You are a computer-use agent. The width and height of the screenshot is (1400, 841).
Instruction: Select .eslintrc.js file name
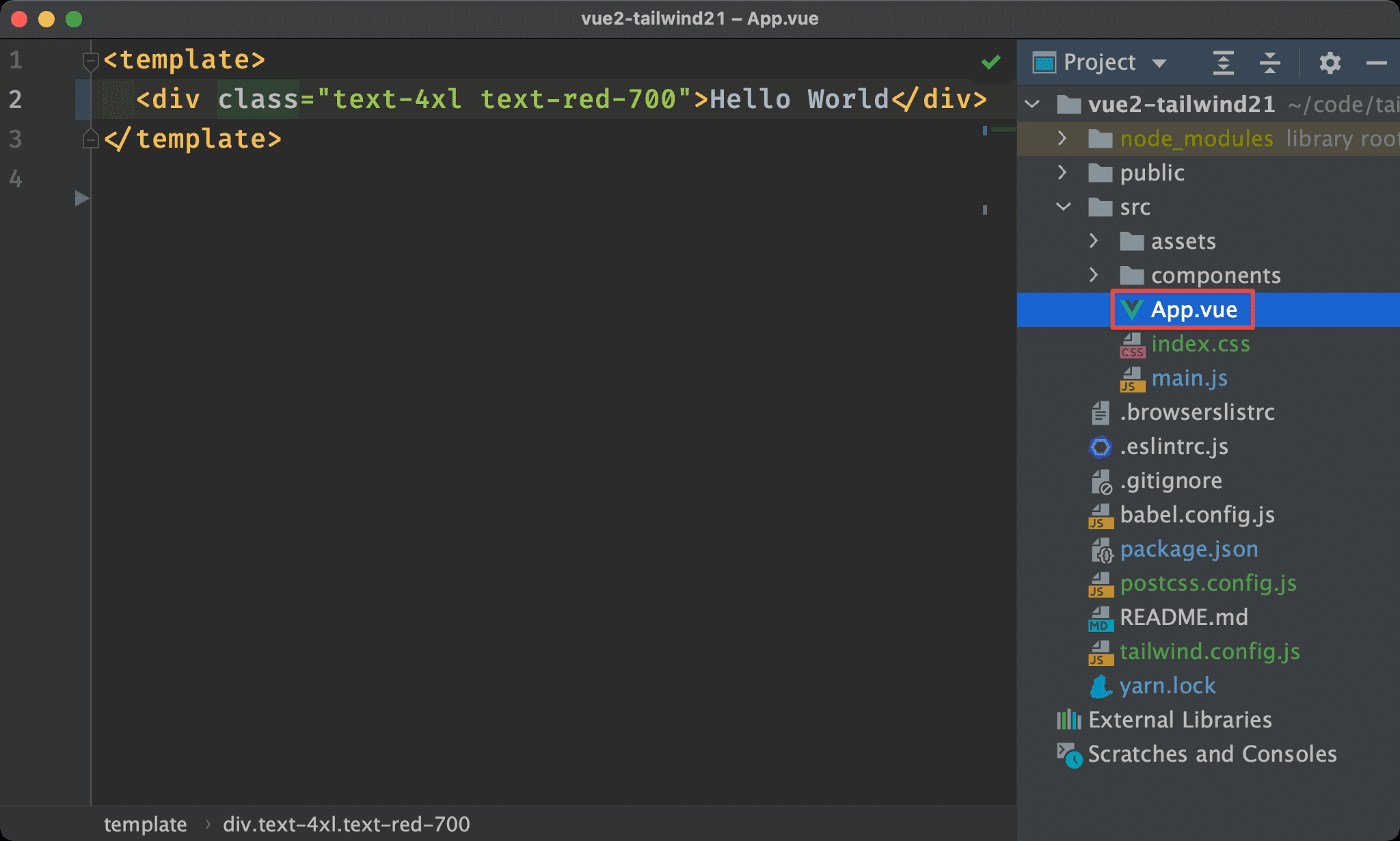pos(1174,446)
